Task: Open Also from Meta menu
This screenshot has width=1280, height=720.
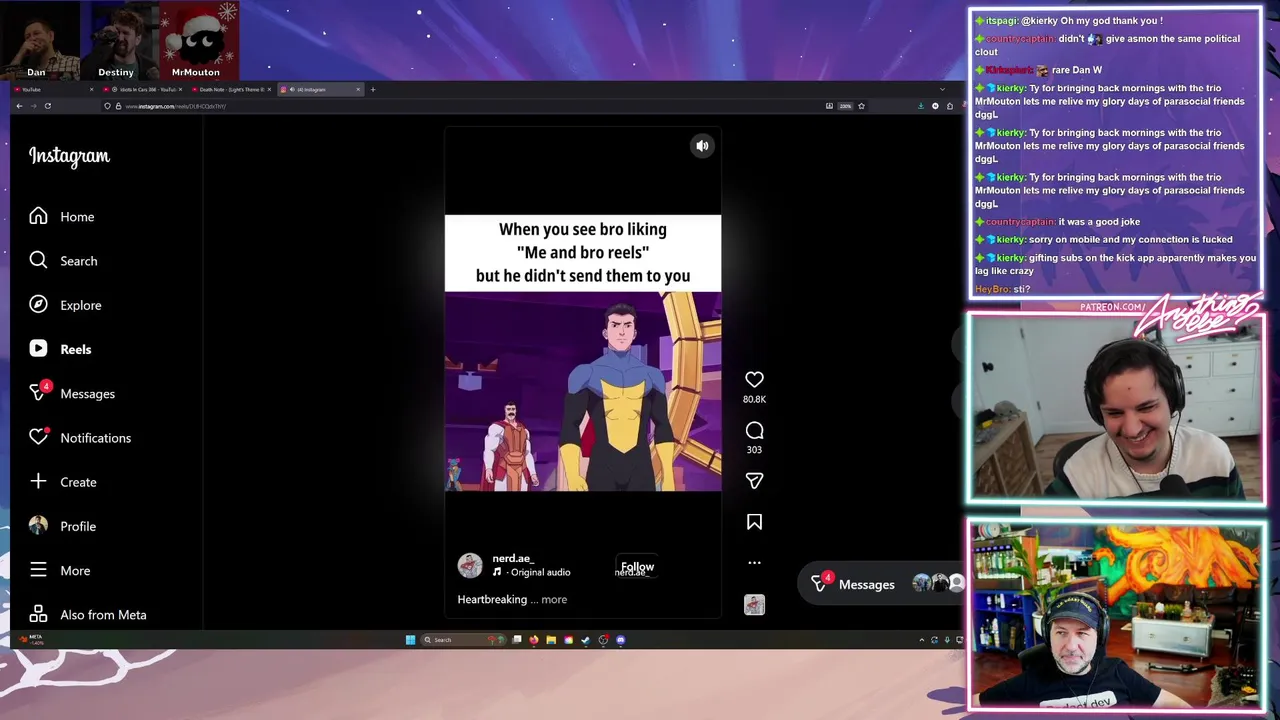Action: (x=88, y=614)
